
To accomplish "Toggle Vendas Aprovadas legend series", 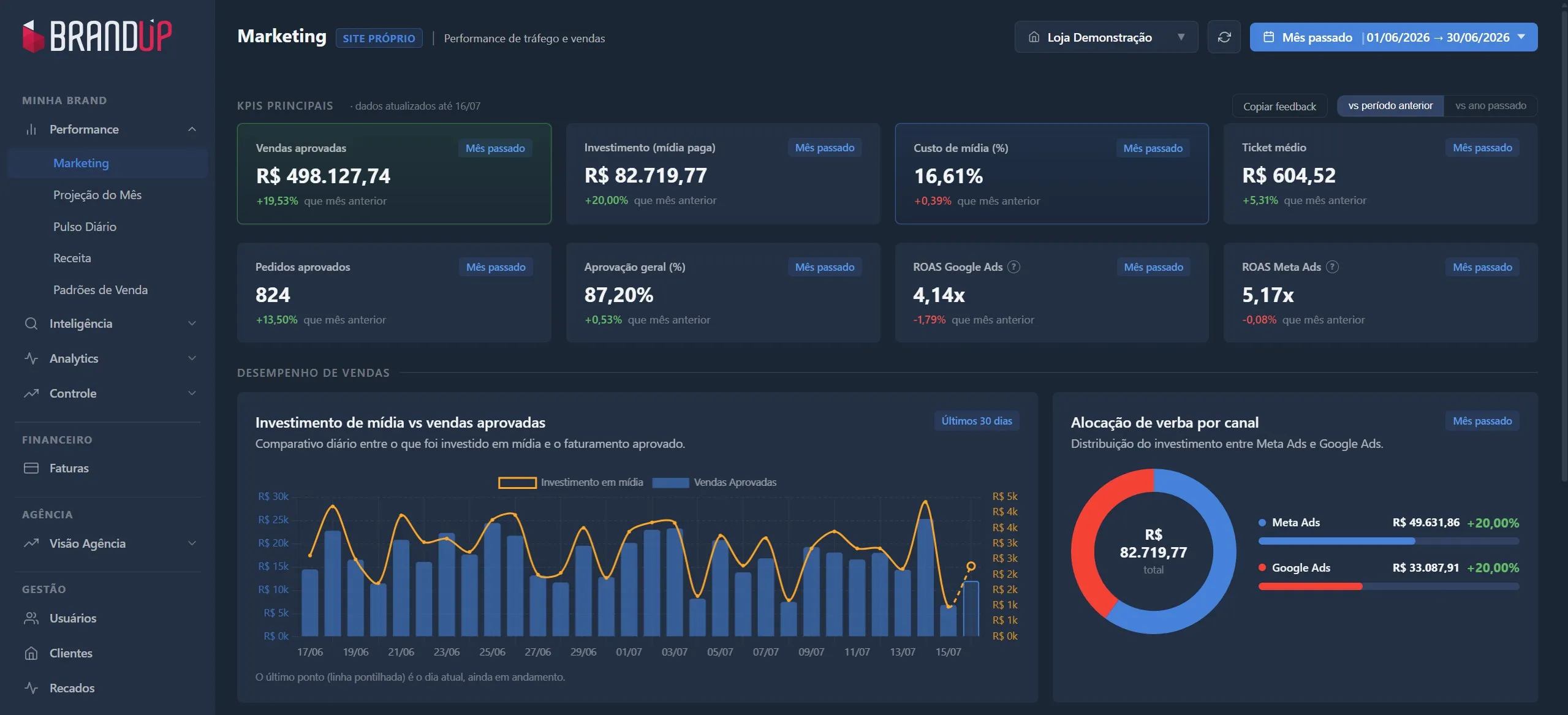I will pos(714,483).
